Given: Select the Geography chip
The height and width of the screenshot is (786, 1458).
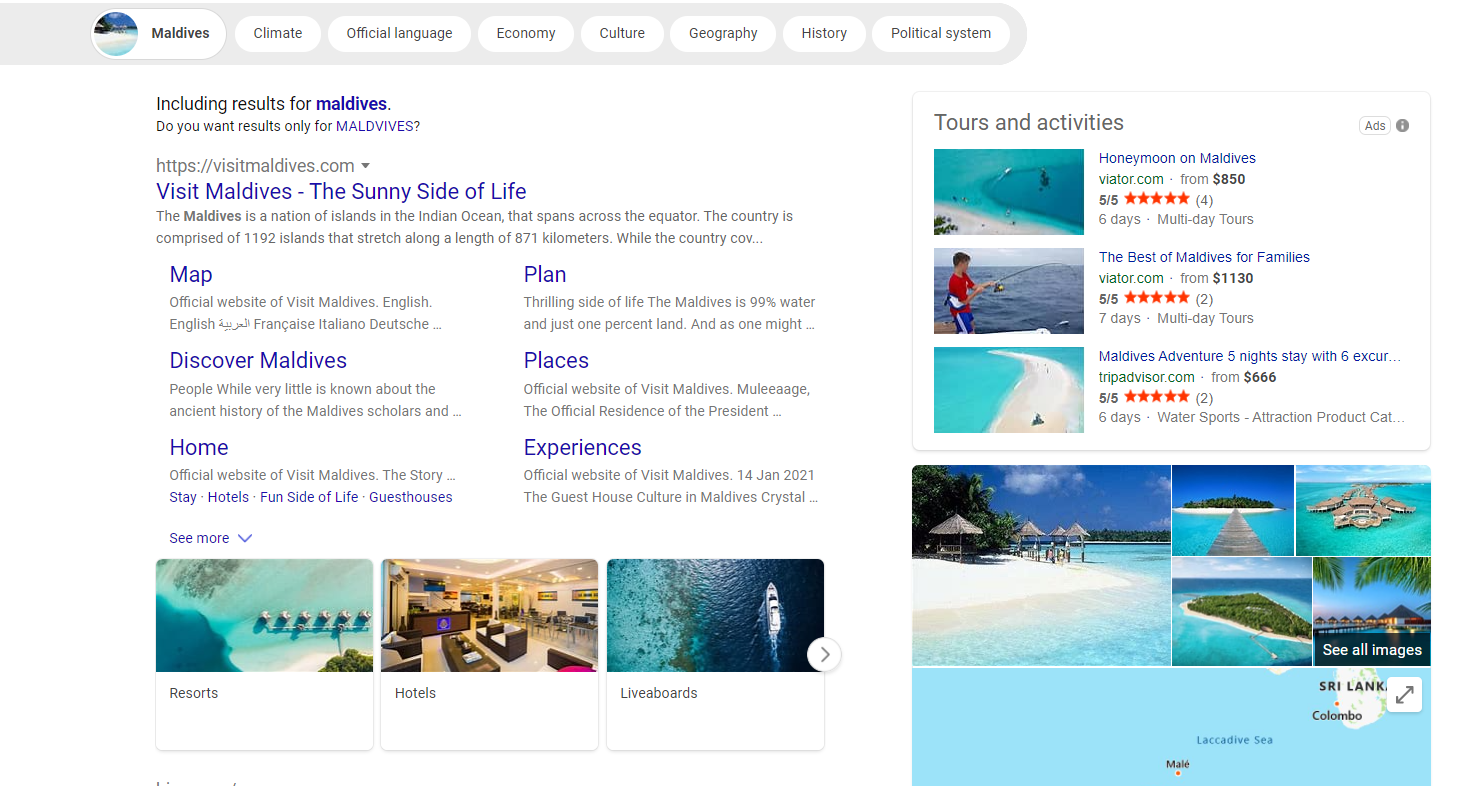Looking at the screenshot, I should point(723,33).
